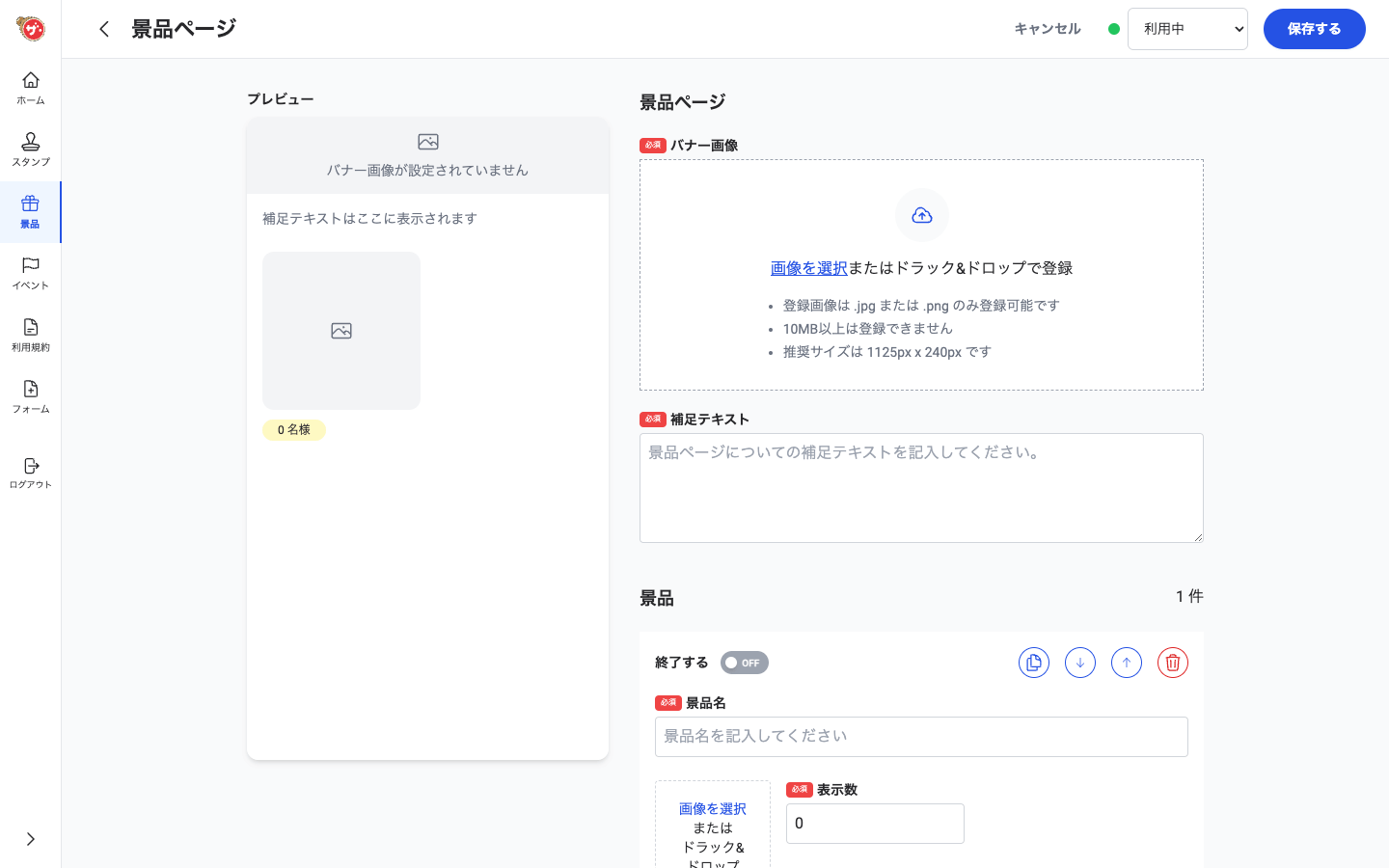Viewport: 1389px width, 868px height.
Task: Duplicate the prize with the copy icon
Action: (1034, 663)
